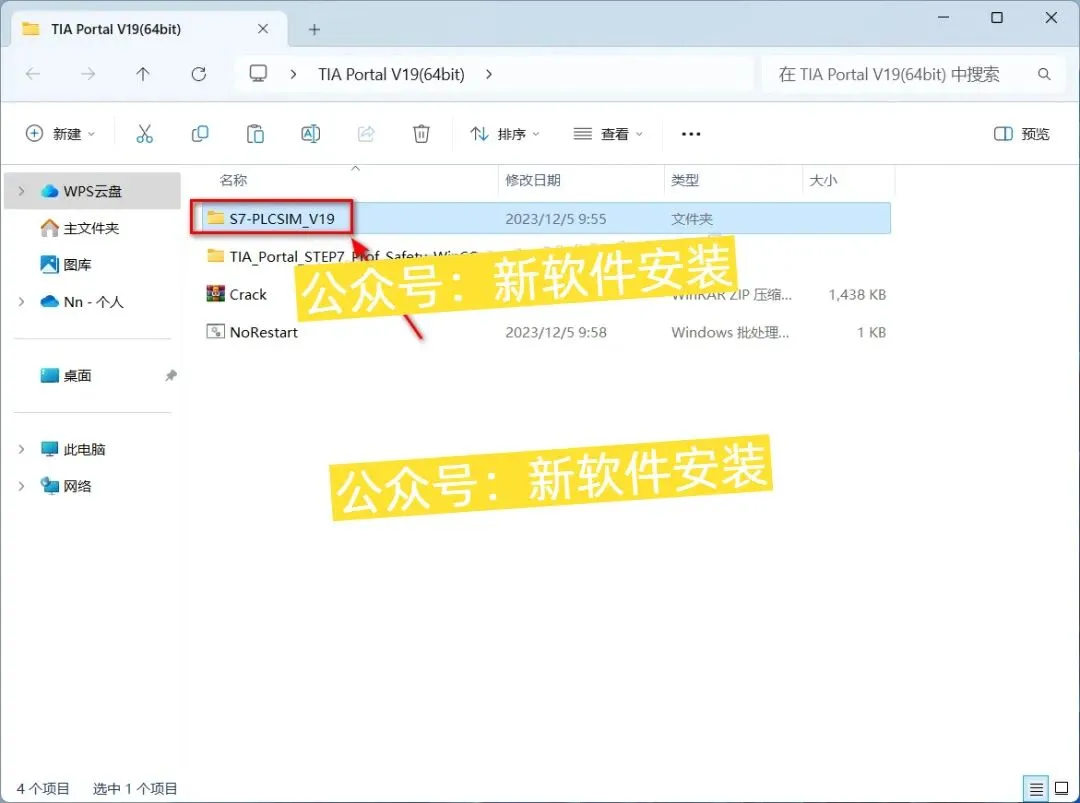Select the S7-PLCSIM_V19 folder name
Screen dimensions: 1080x803
[282, 218]
